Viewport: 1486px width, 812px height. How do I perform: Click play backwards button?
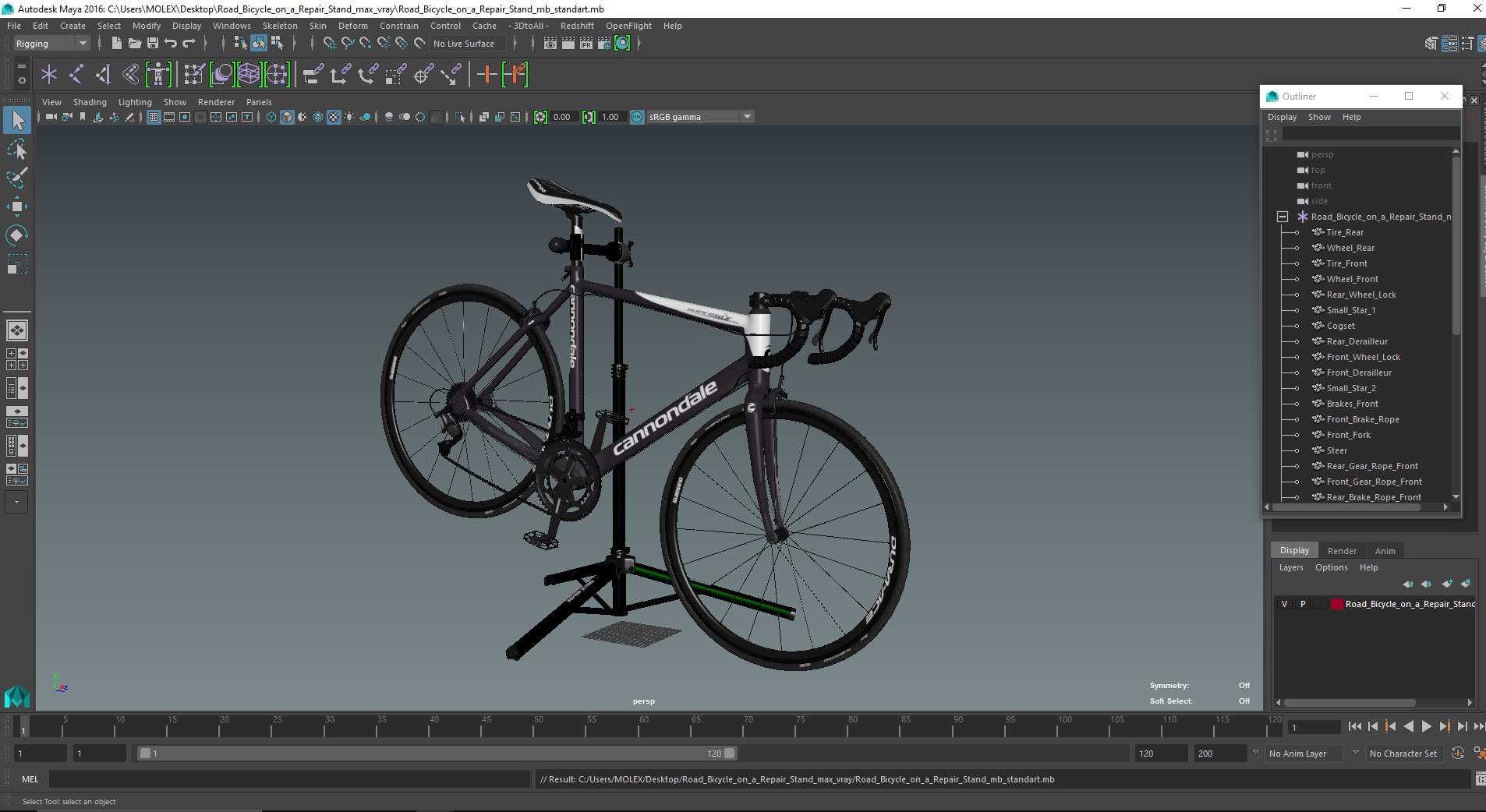tap(1408, 726)
